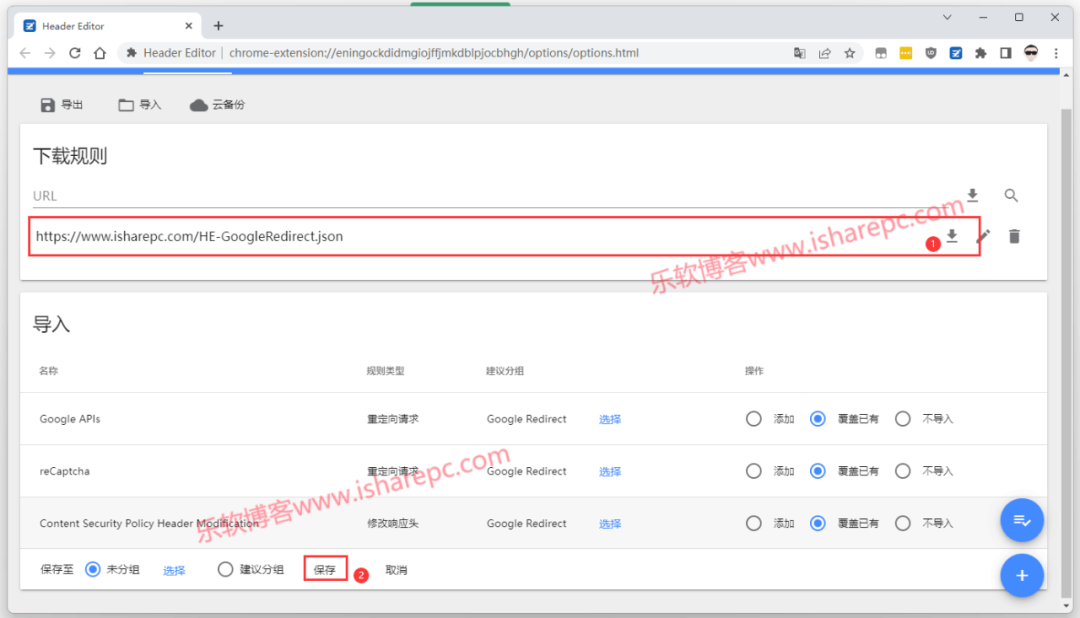The width and height of the screenshot is (1080, 618).
Task: Click the Export (导出) save icon button
Action: click(61, 105)
